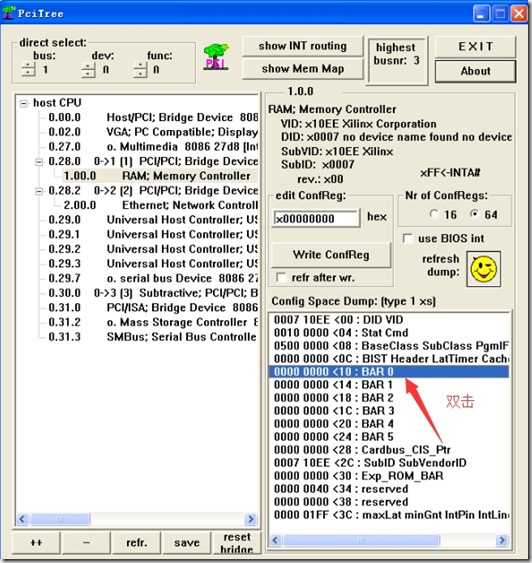532x563 pixels.
Task: Select 0.00.0 Host/PCI Bridge Device row
Action: pos(153,118)
